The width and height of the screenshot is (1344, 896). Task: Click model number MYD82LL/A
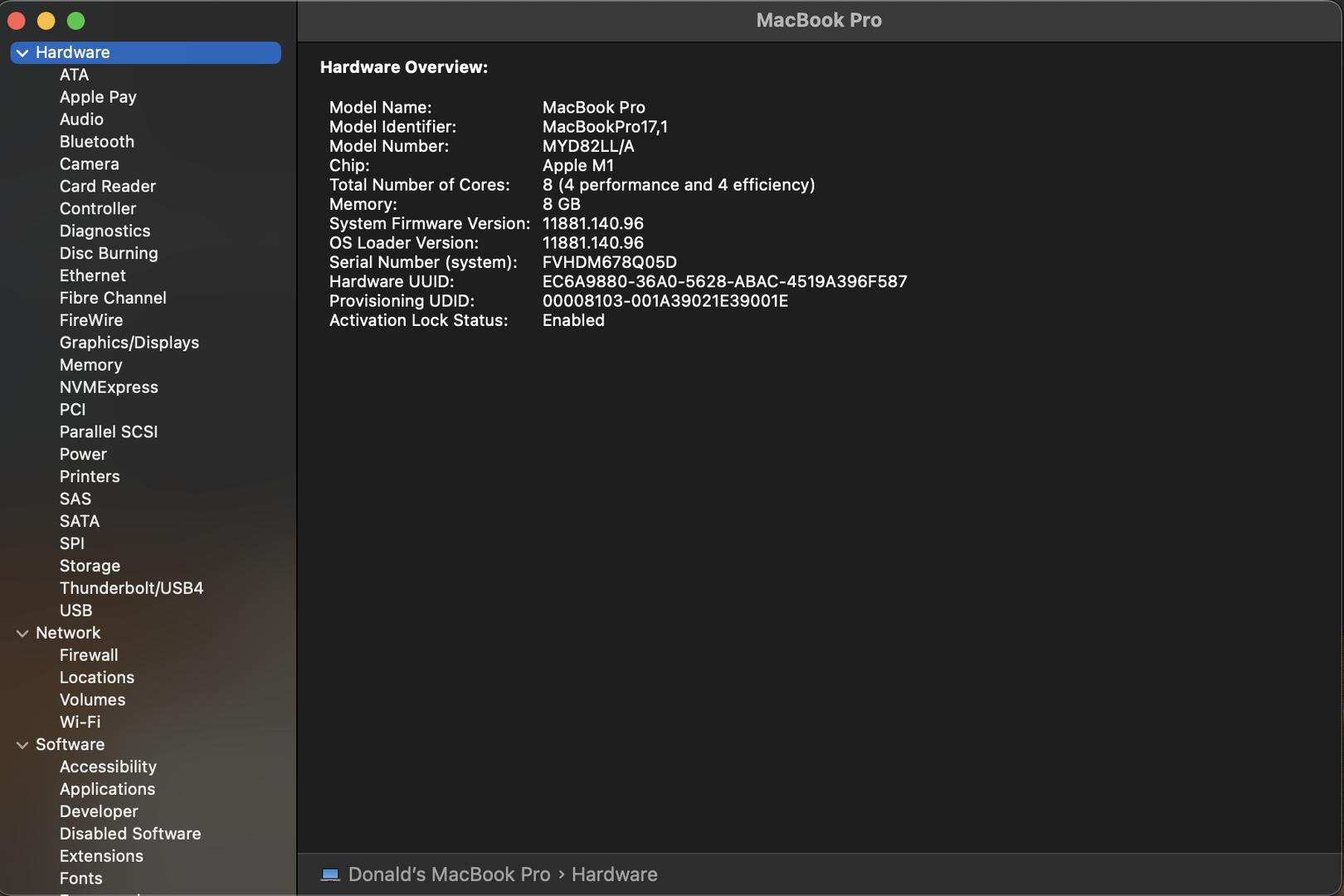(x=588, y=147)
